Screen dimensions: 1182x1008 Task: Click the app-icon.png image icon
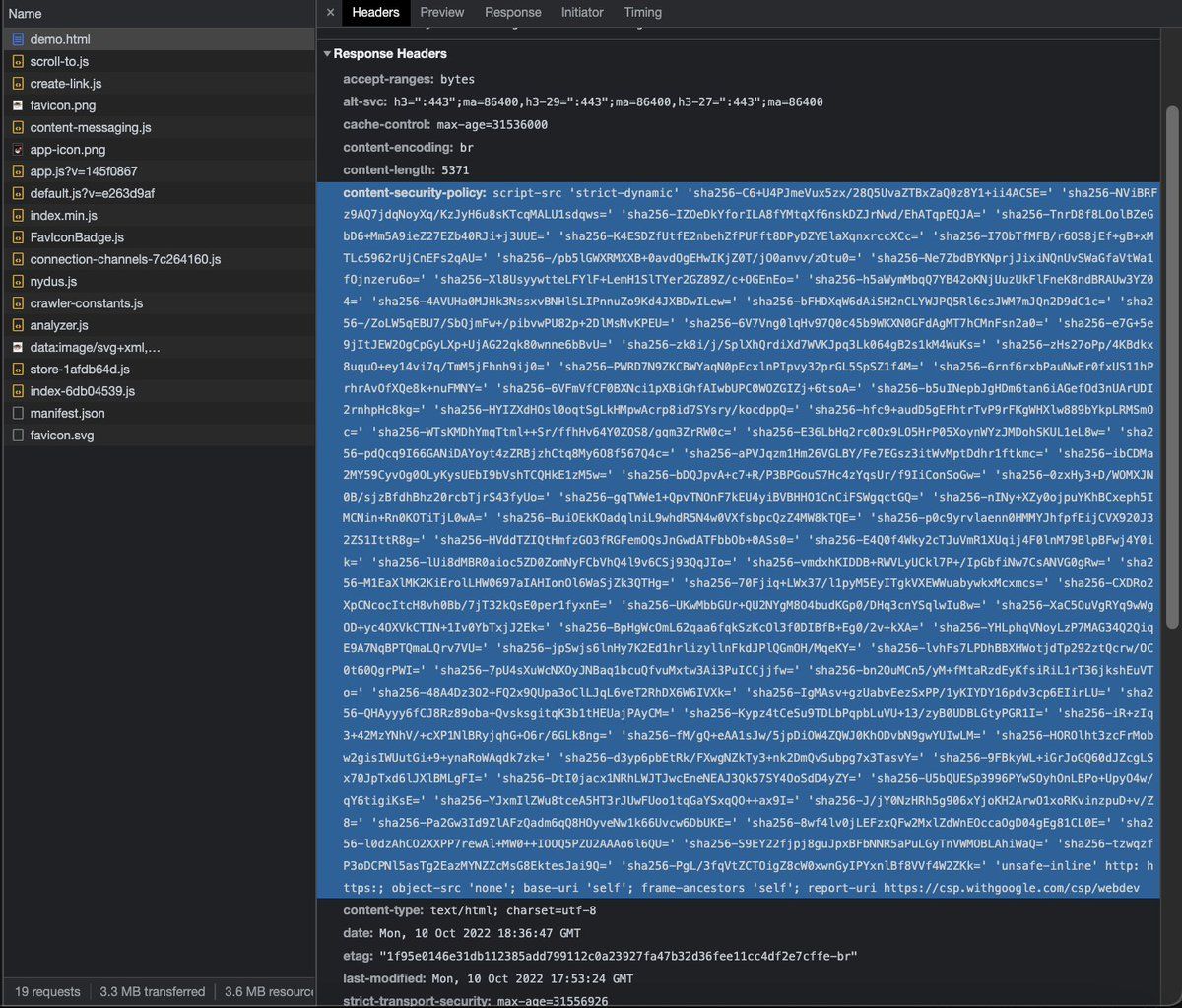coord(18,150)
